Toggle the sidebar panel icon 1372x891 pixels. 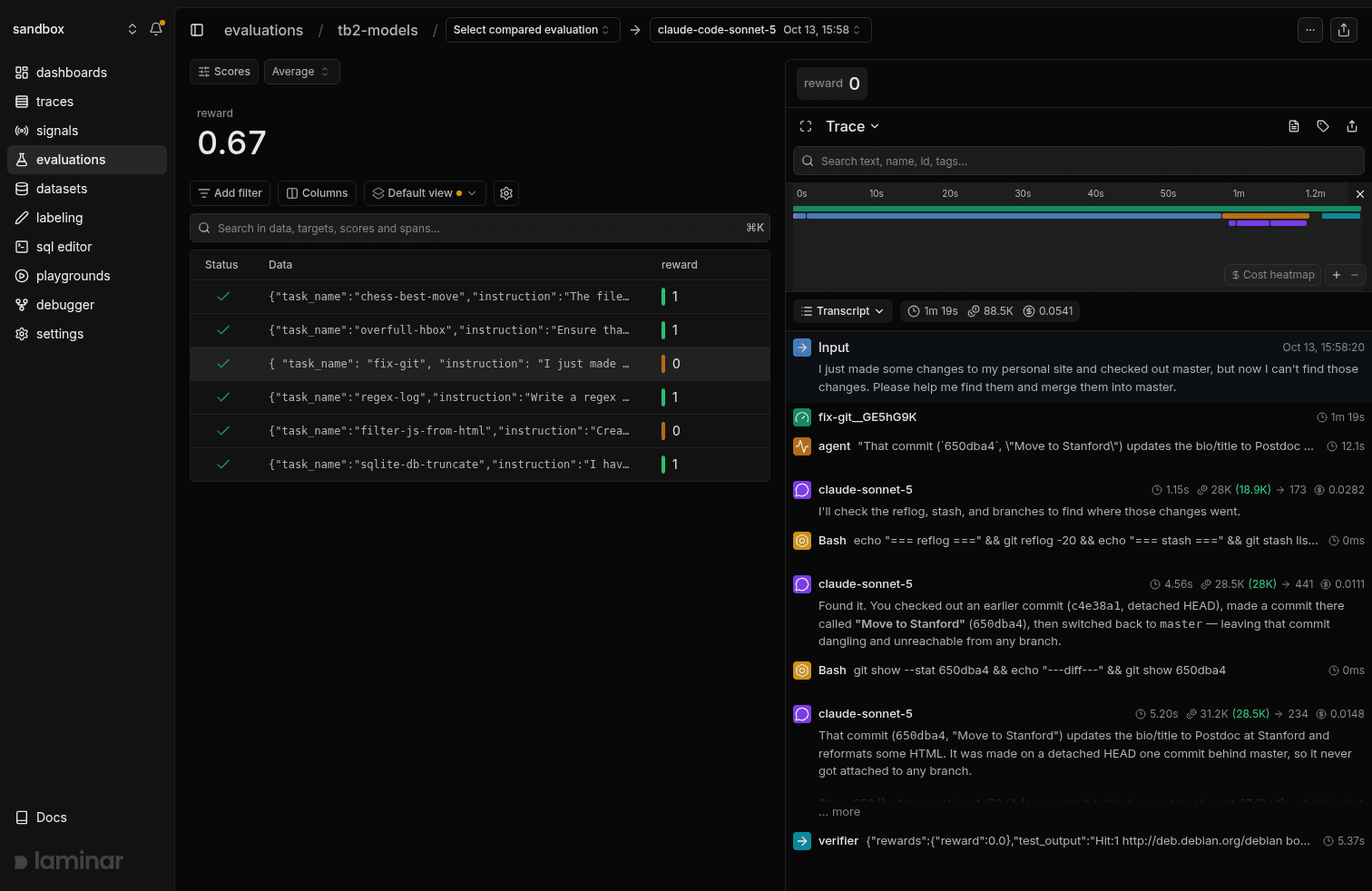tap(197, 30)
